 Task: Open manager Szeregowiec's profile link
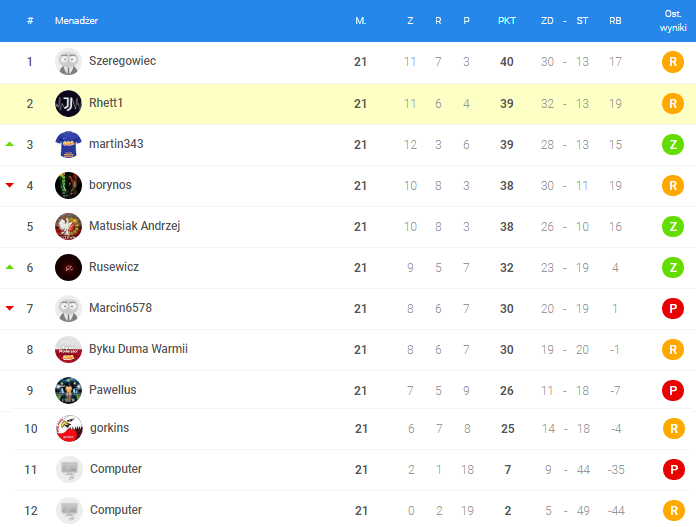pos(122,61)
